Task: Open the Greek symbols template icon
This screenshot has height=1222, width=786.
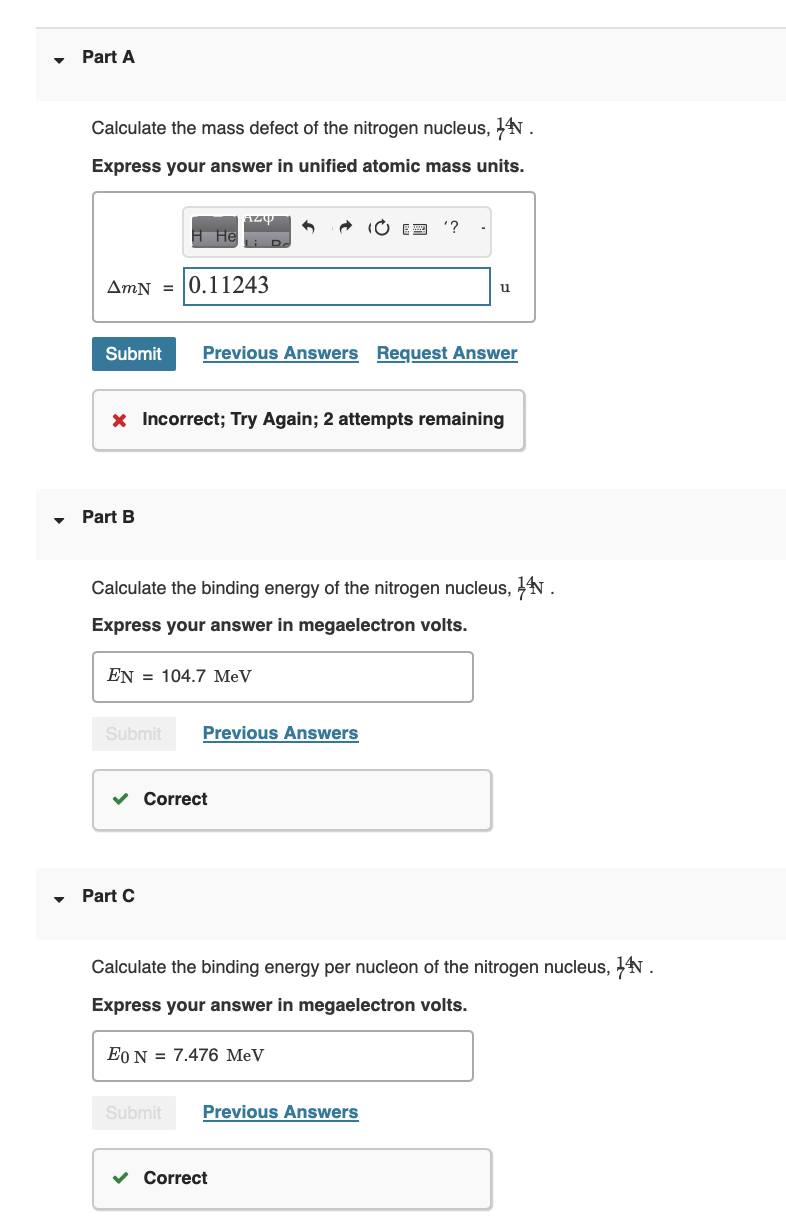Action: click(x=264, y=232)
